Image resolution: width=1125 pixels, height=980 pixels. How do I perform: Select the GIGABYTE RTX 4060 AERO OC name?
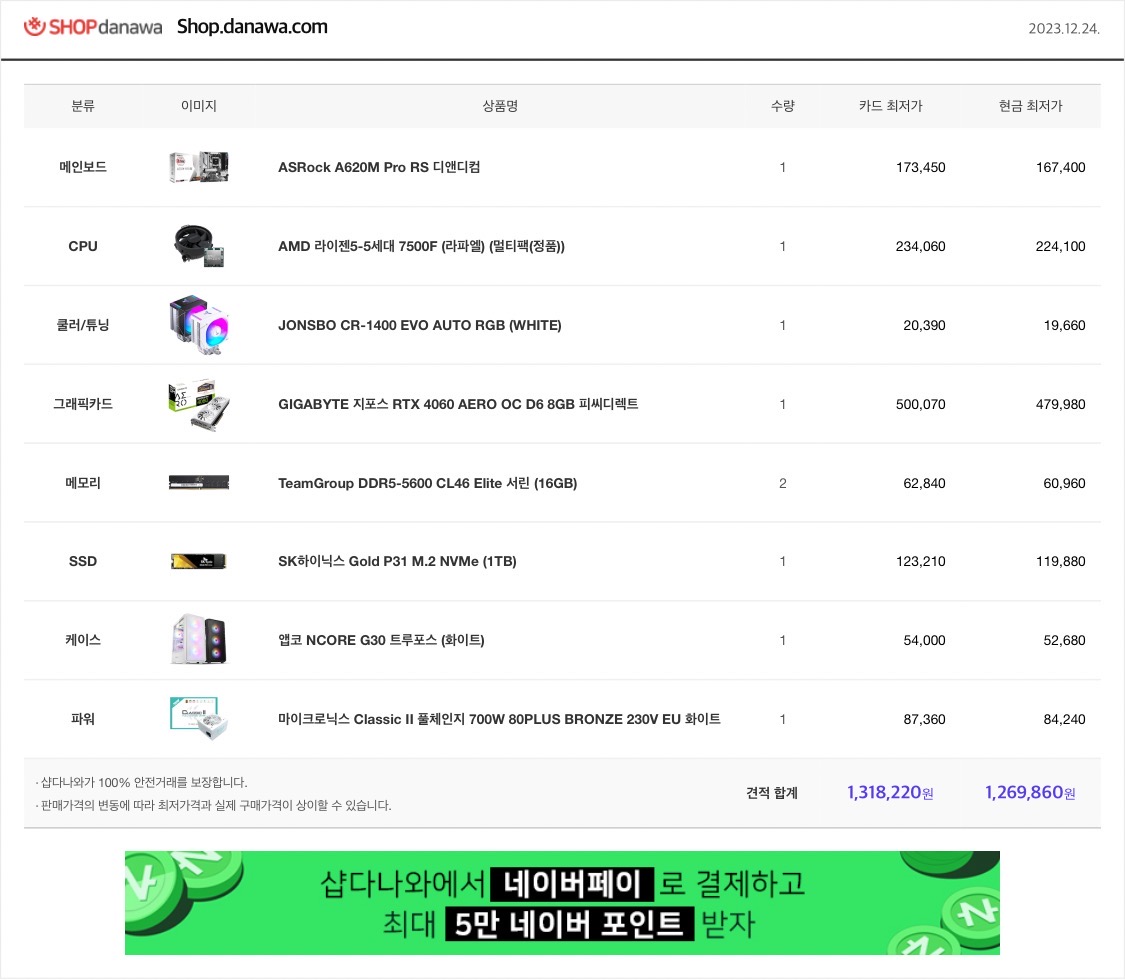[x=458, y=404]
